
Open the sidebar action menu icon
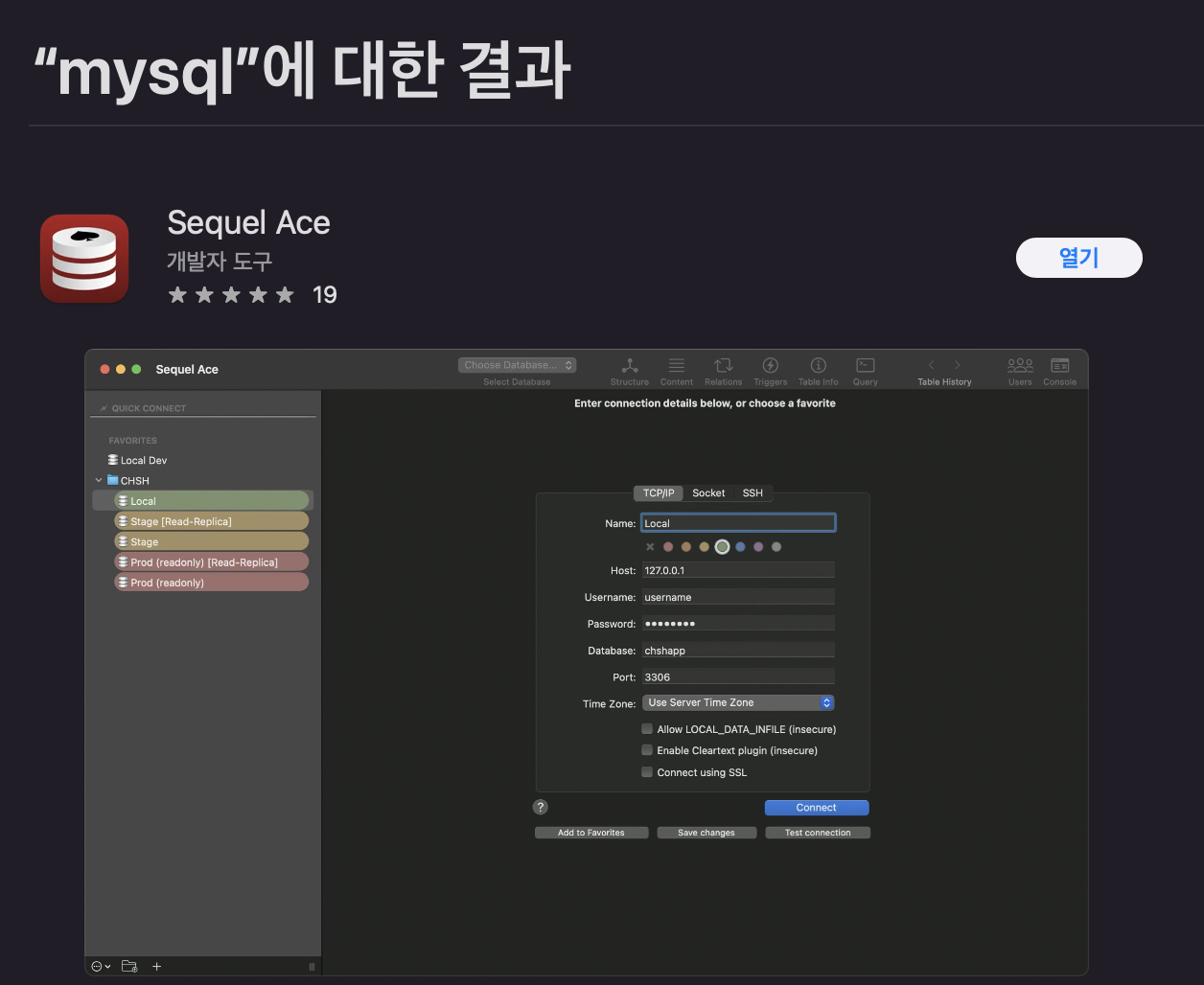tap(101, 967)
